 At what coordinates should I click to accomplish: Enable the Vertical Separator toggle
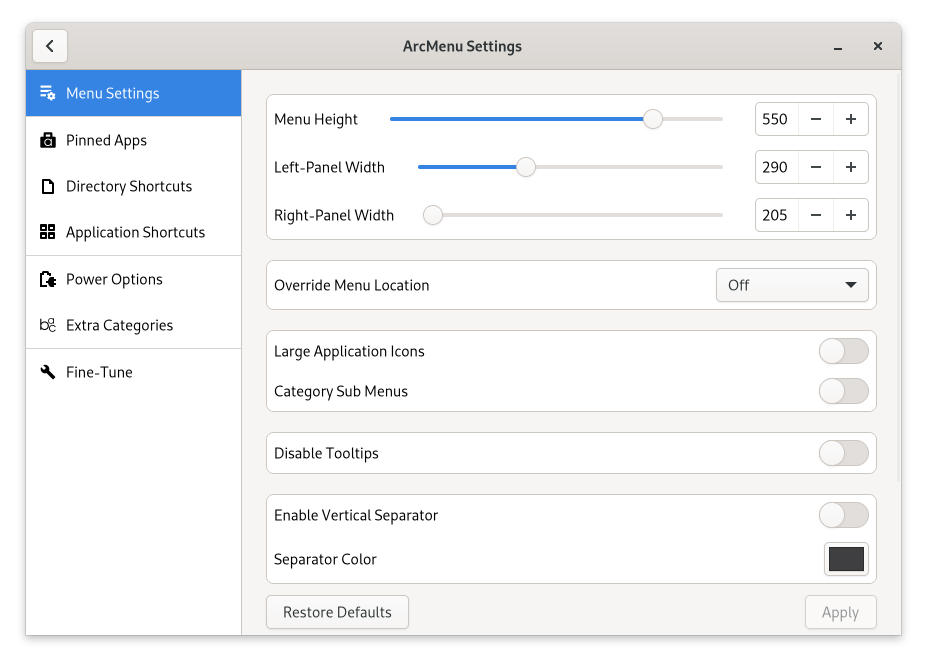pyautogui.click(x=843, y=515)
